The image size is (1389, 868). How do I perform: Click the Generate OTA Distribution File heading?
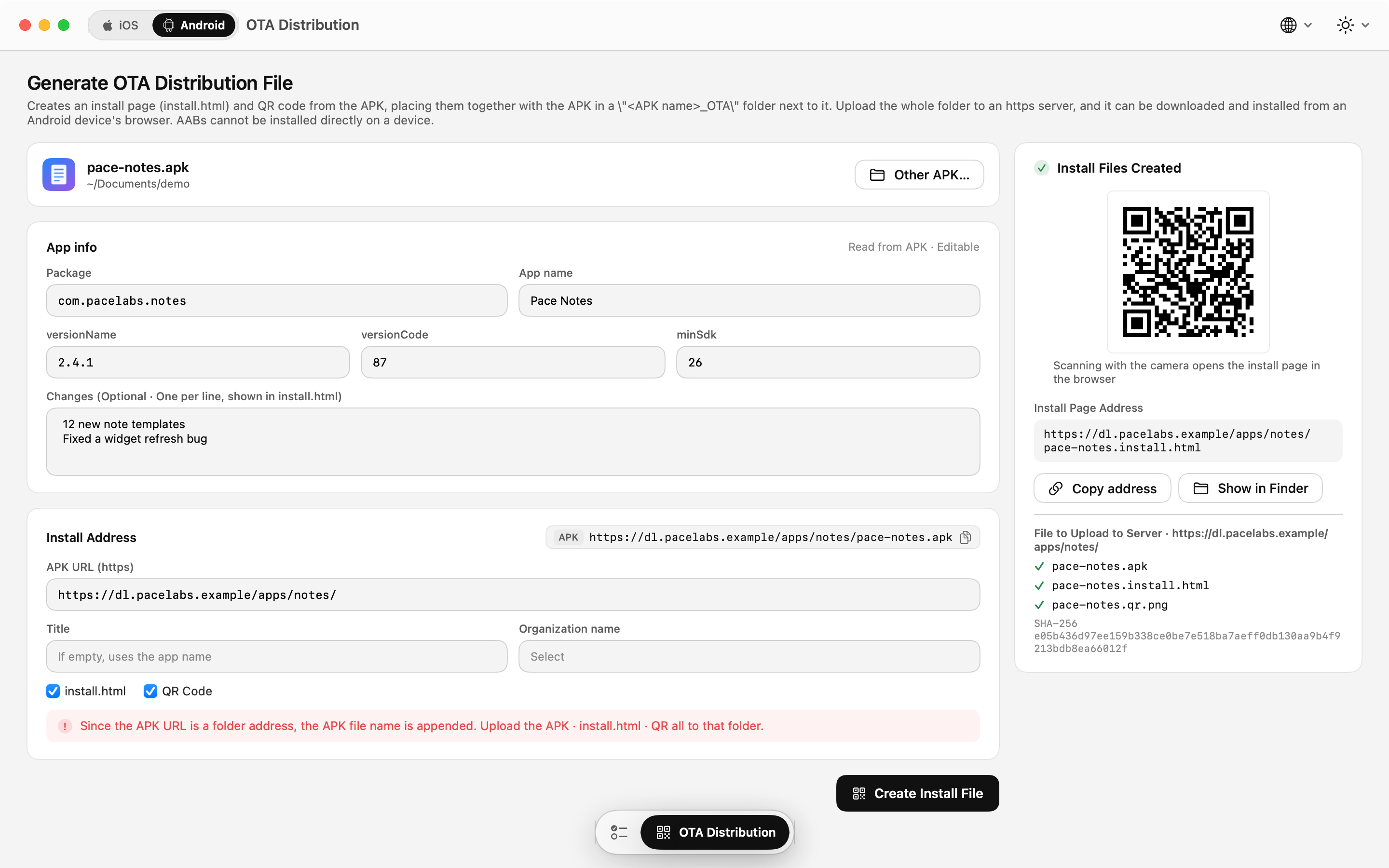pos(160,83)
